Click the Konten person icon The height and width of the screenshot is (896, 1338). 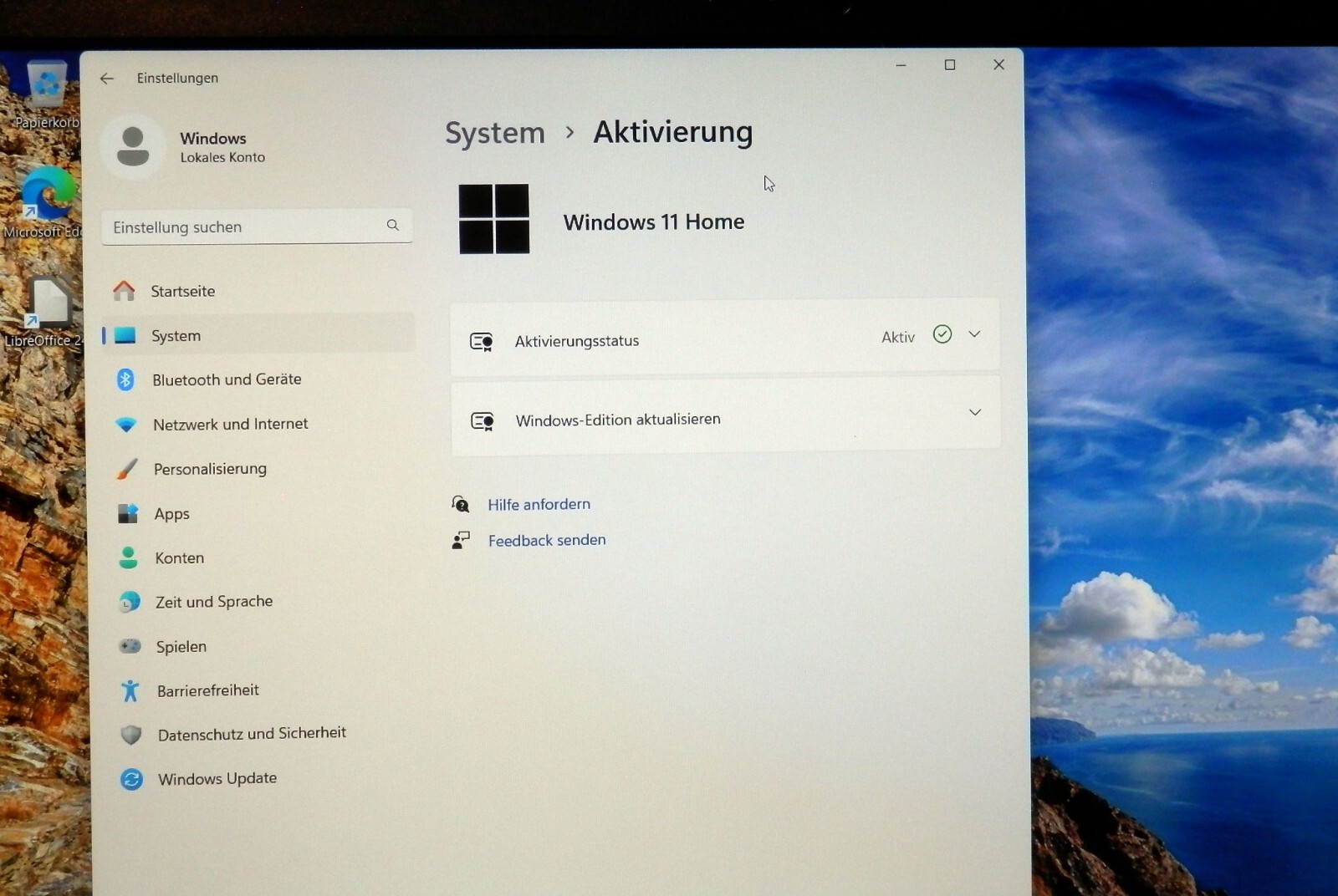click(x=128, y=557)
